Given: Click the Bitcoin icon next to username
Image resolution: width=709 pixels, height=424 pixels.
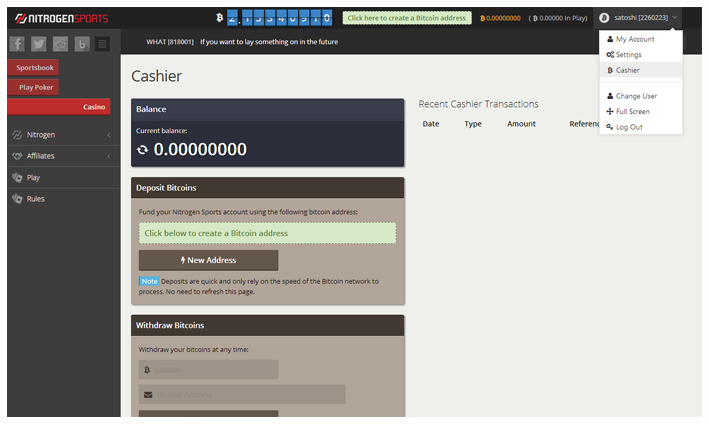Looking at the screenshot, I should point(604,18).
